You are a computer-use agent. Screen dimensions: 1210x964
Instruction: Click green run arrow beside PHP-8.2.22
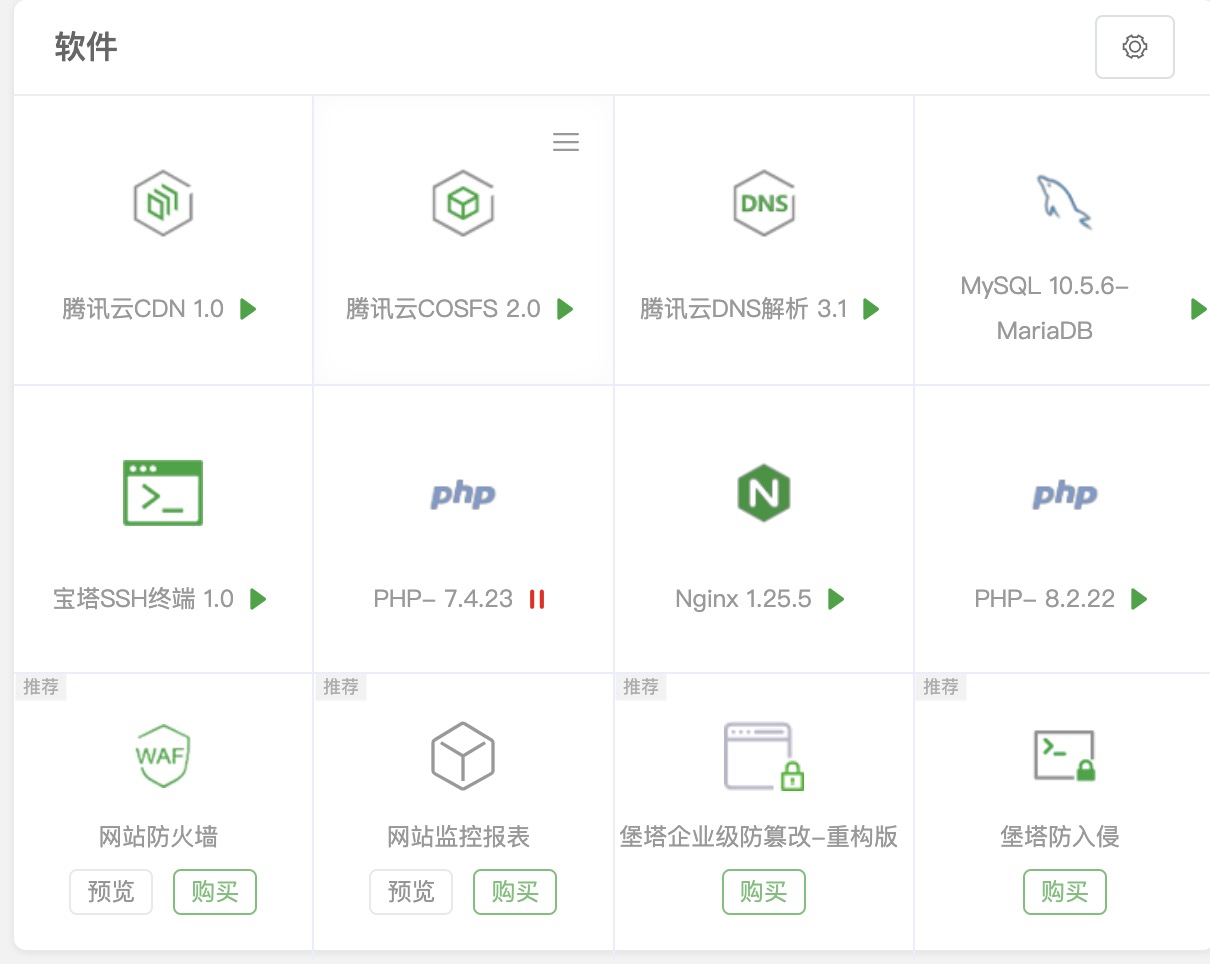pos(1139,599)
